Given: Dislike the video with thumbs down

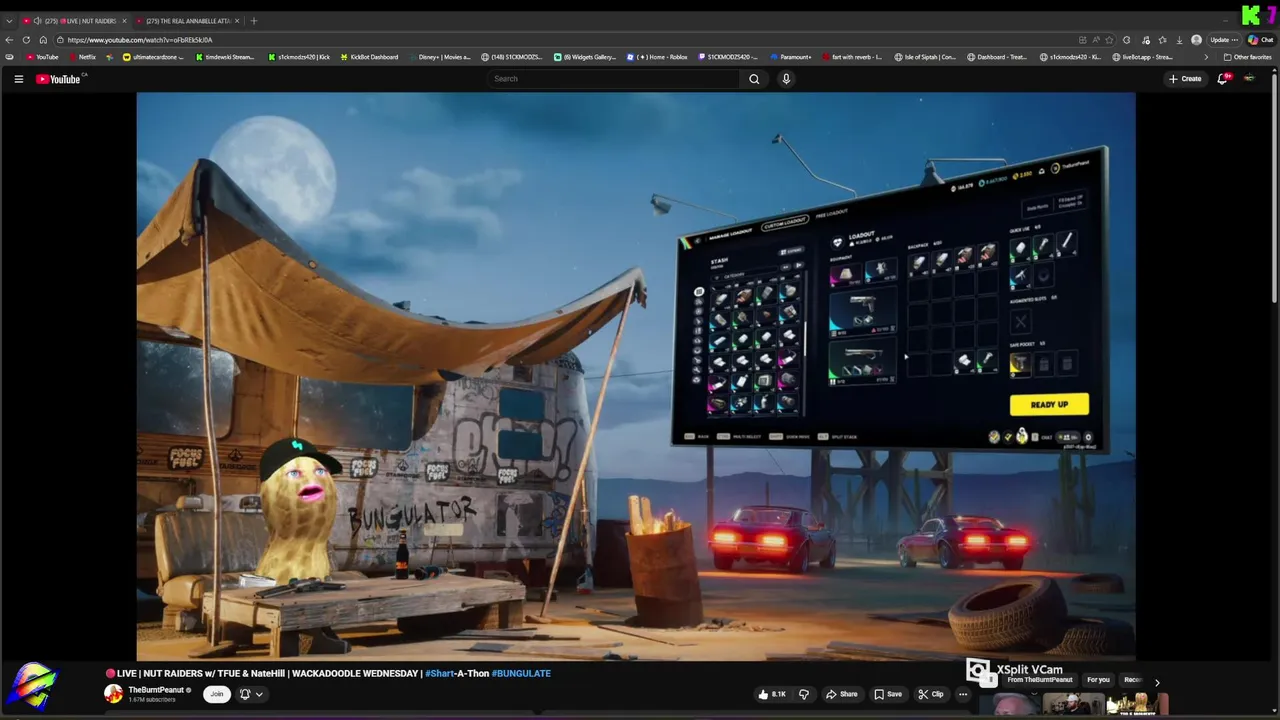Looking at the screenshot, I should (803, 694).
